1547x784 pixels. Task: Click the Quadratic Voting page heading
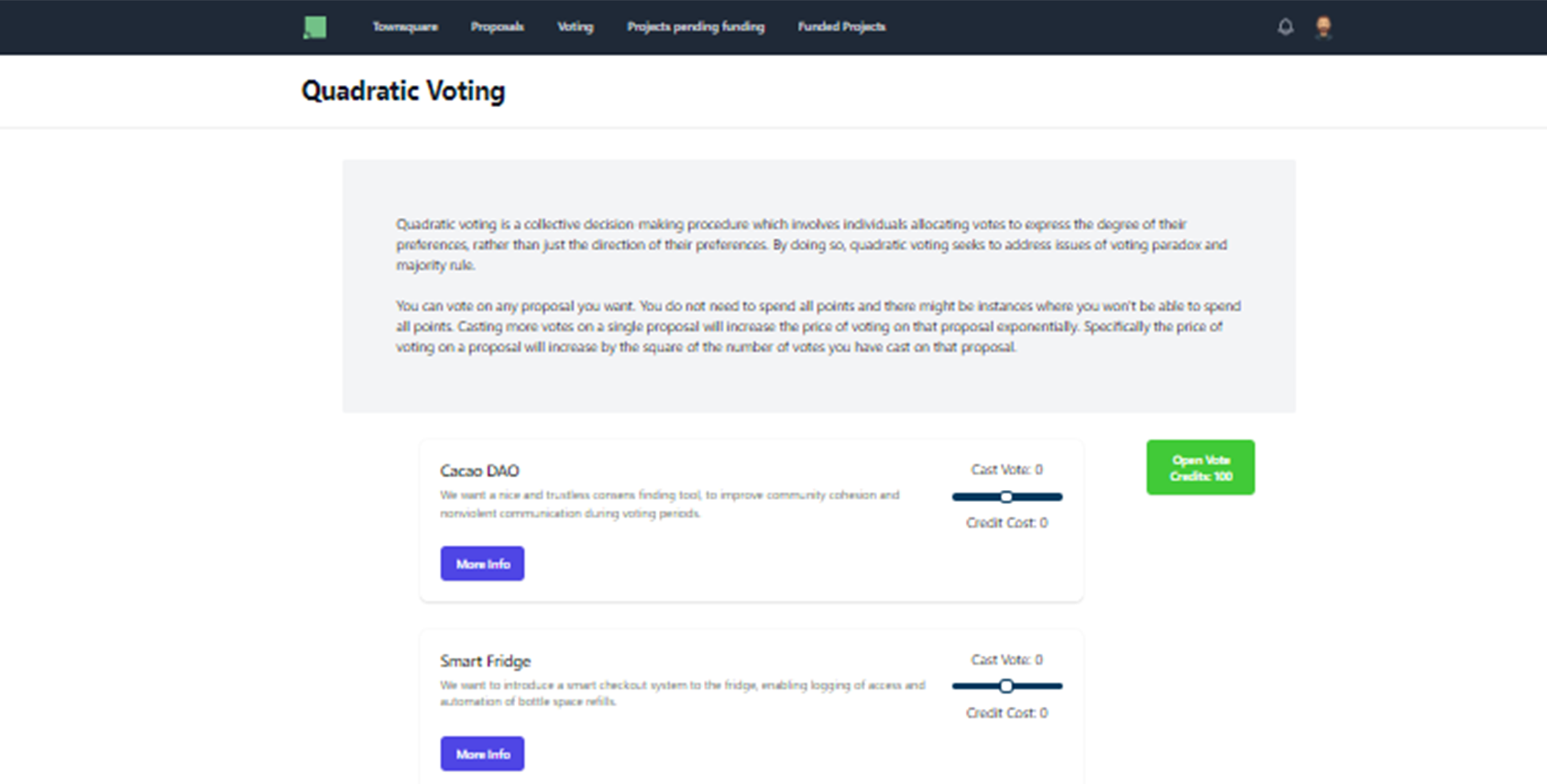point(403,91)
